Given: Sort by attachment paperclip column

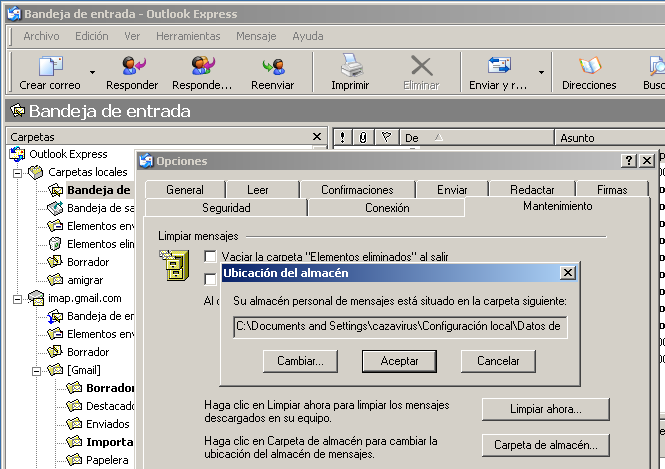Looking at the screenshot, I should (363, 137).
